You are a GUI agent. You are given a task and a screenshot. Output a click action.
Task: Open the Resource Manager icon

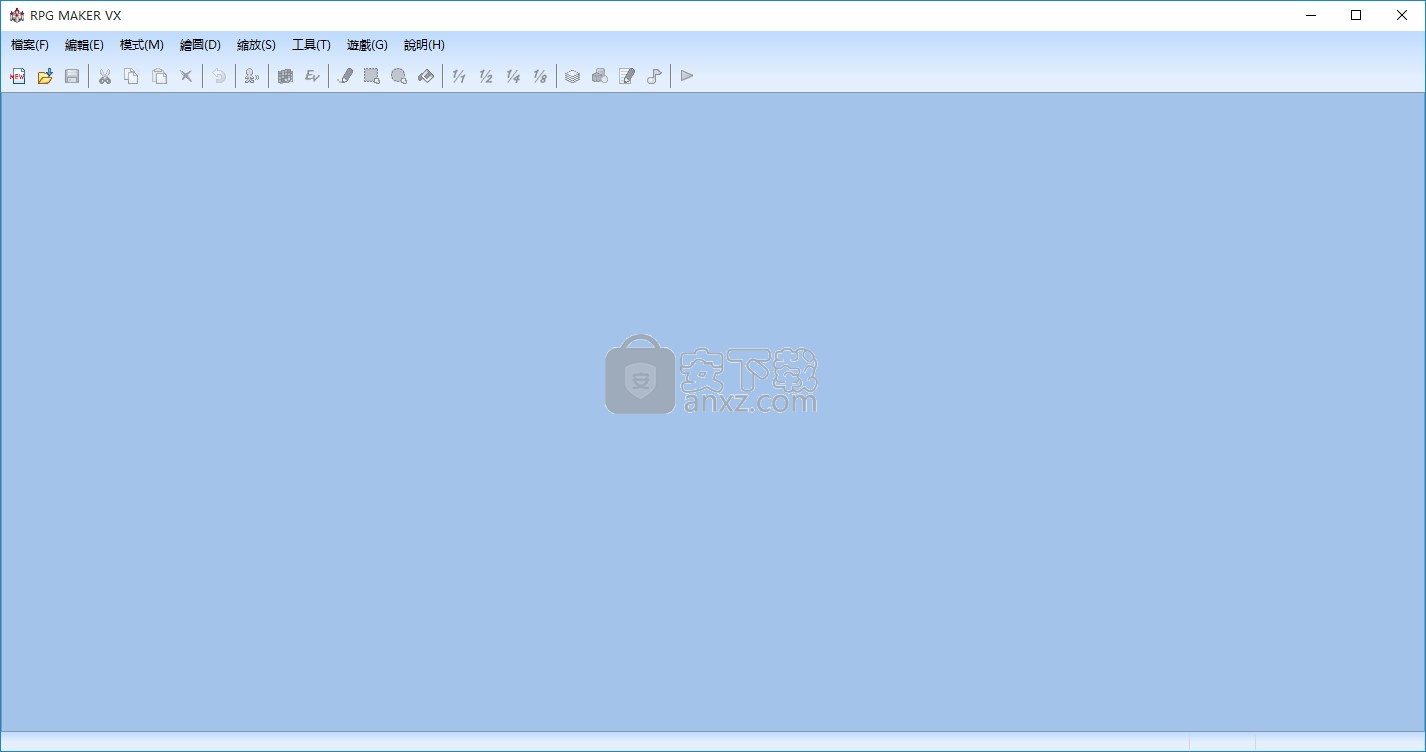click(600, 76)
